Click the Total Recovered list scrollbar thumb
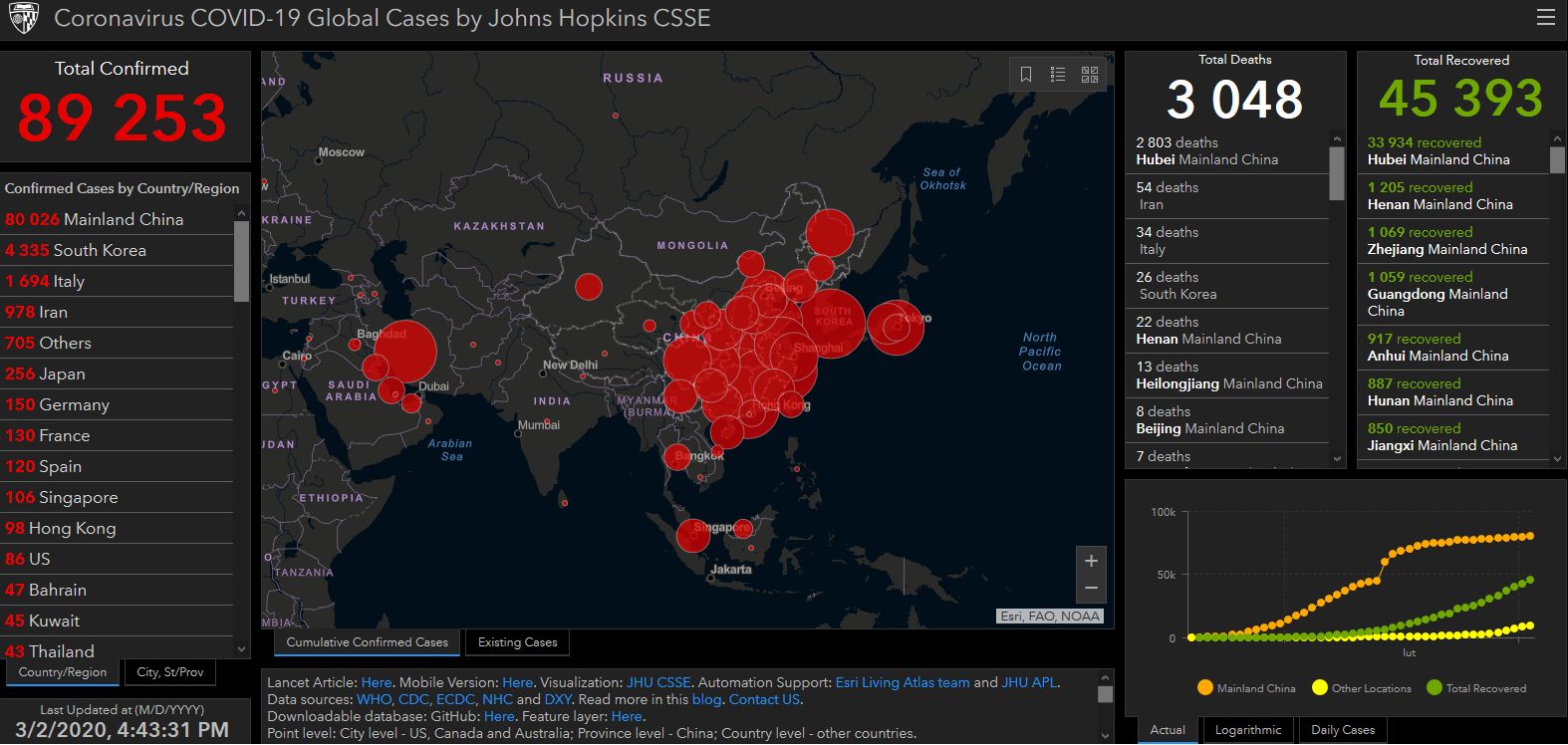 1558,160
